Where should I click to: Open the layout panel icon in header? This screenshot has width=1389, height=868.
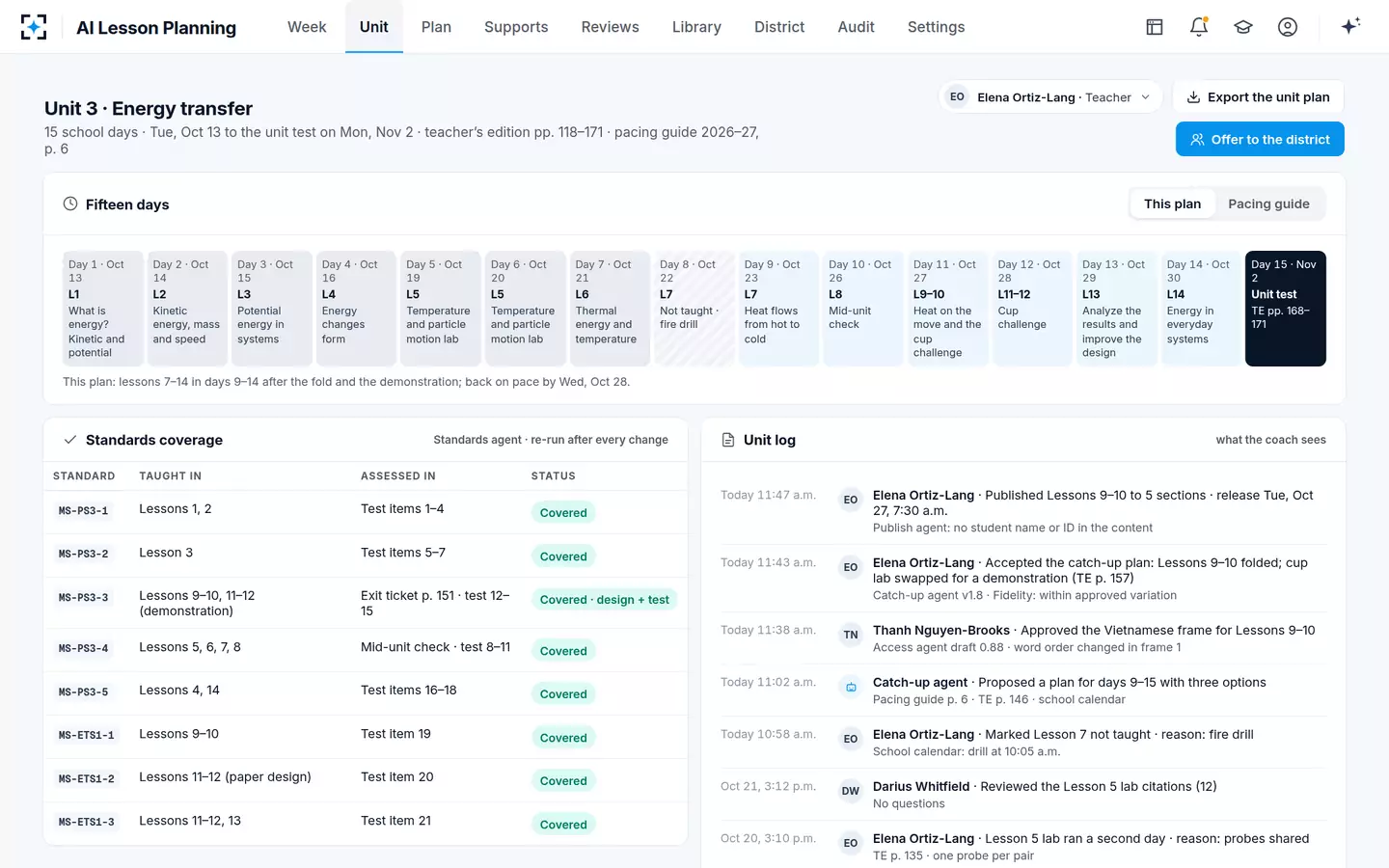tap(1155, 27)
